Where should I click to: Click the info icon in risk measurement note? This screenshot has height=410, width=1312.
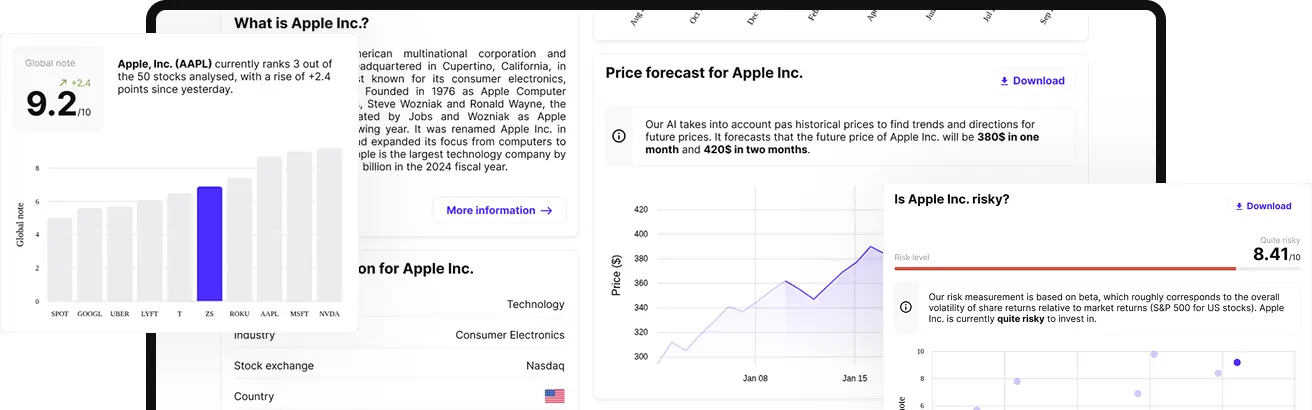pyautogui.click(x=906, y=308)
